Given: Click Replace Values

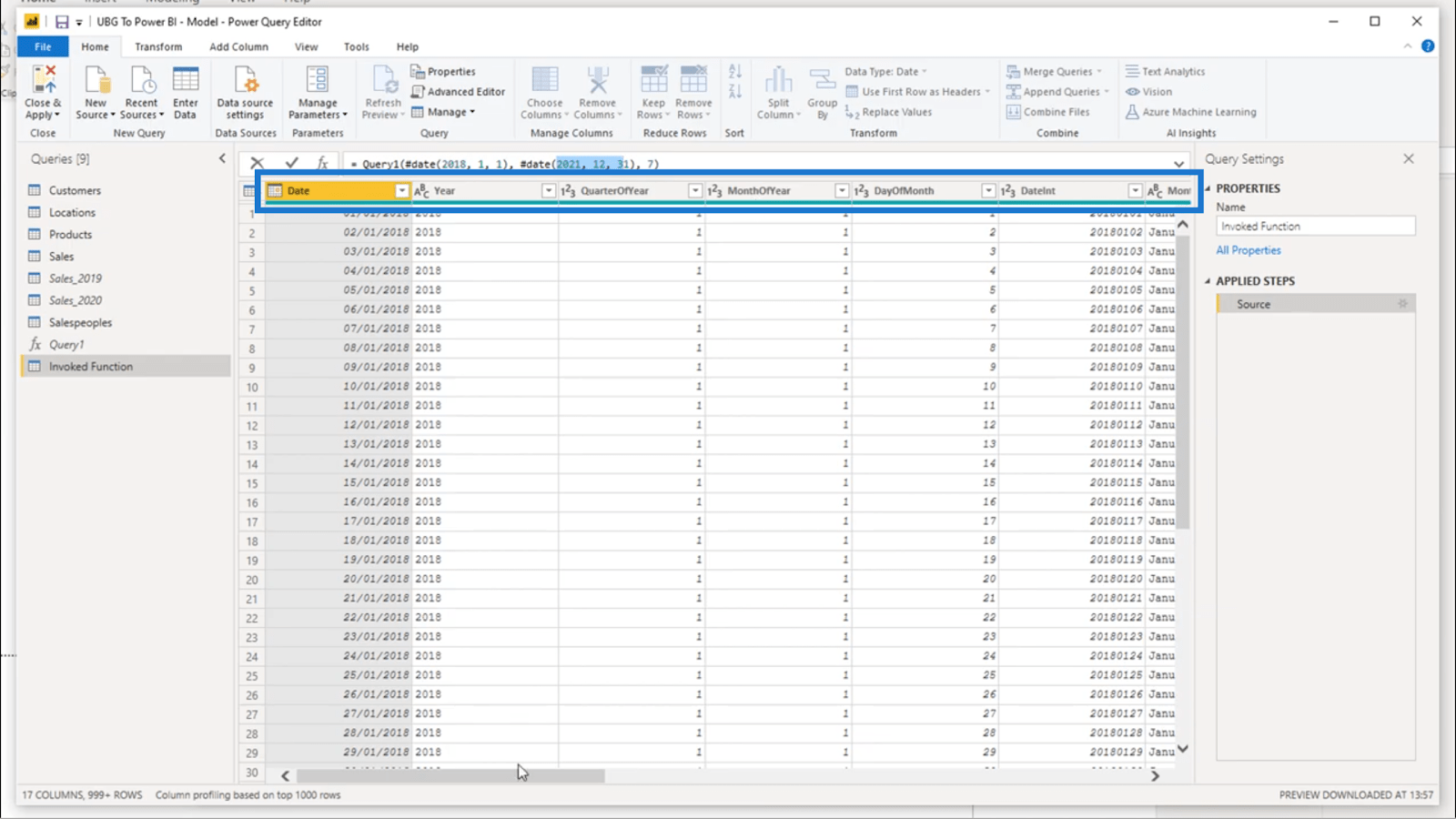Looking at the screenshot, I should point(888,112).
